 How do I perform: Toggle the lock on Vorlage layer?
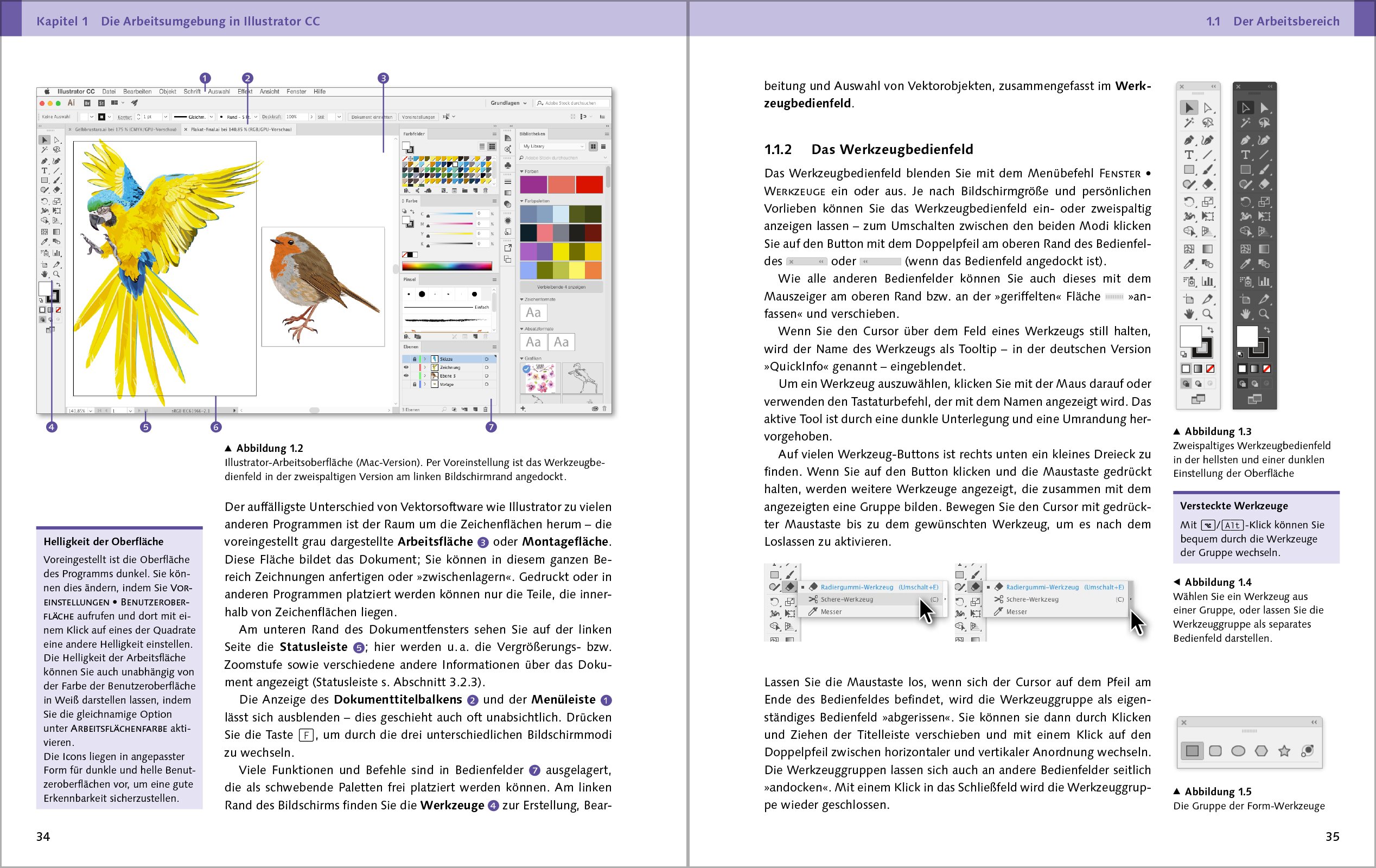coord(415,385)
